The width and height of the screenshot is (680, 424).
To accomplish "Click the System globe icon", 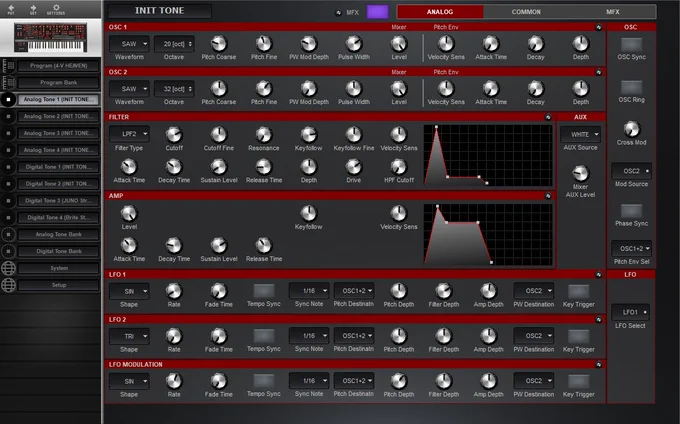I will 8,268.
